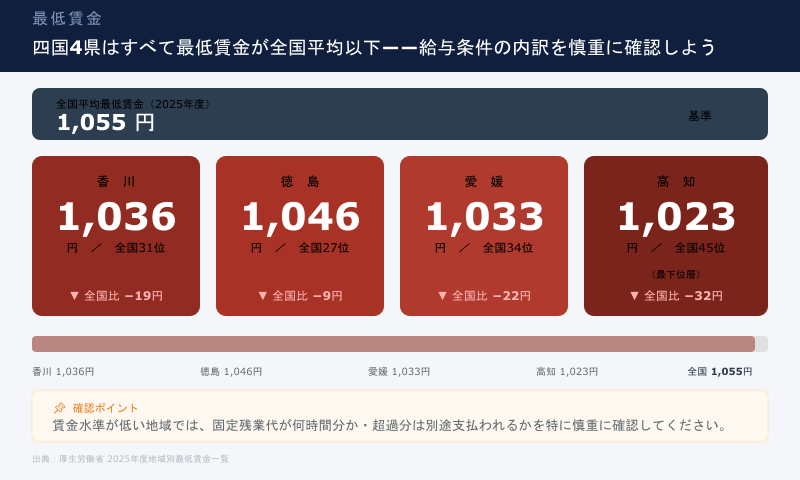Click the 香川 1,036円 label under the bar
This screenshot has height=480, width=800.
(63, 372)
